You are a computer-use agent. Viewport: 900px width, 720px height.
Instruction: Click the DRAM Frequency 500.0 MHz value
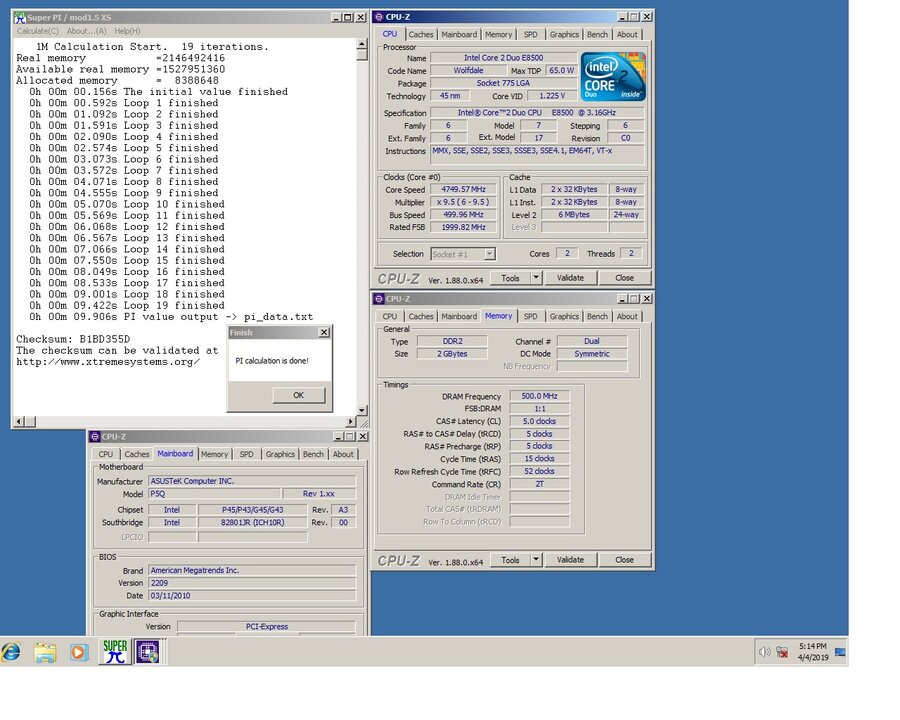click(540, 396)
